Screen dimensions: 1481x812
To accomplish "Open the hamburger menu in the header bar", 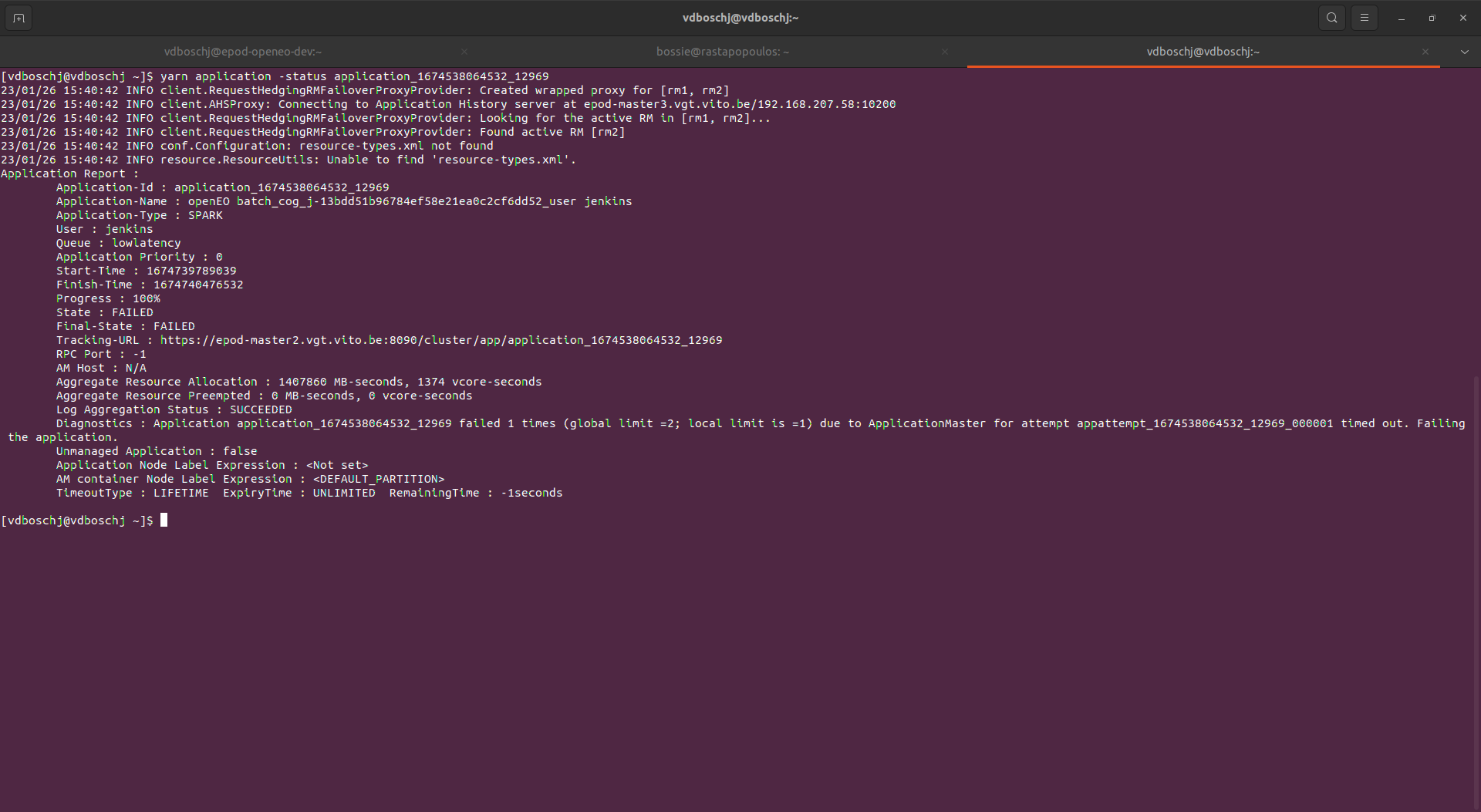I will point(1365,17).
